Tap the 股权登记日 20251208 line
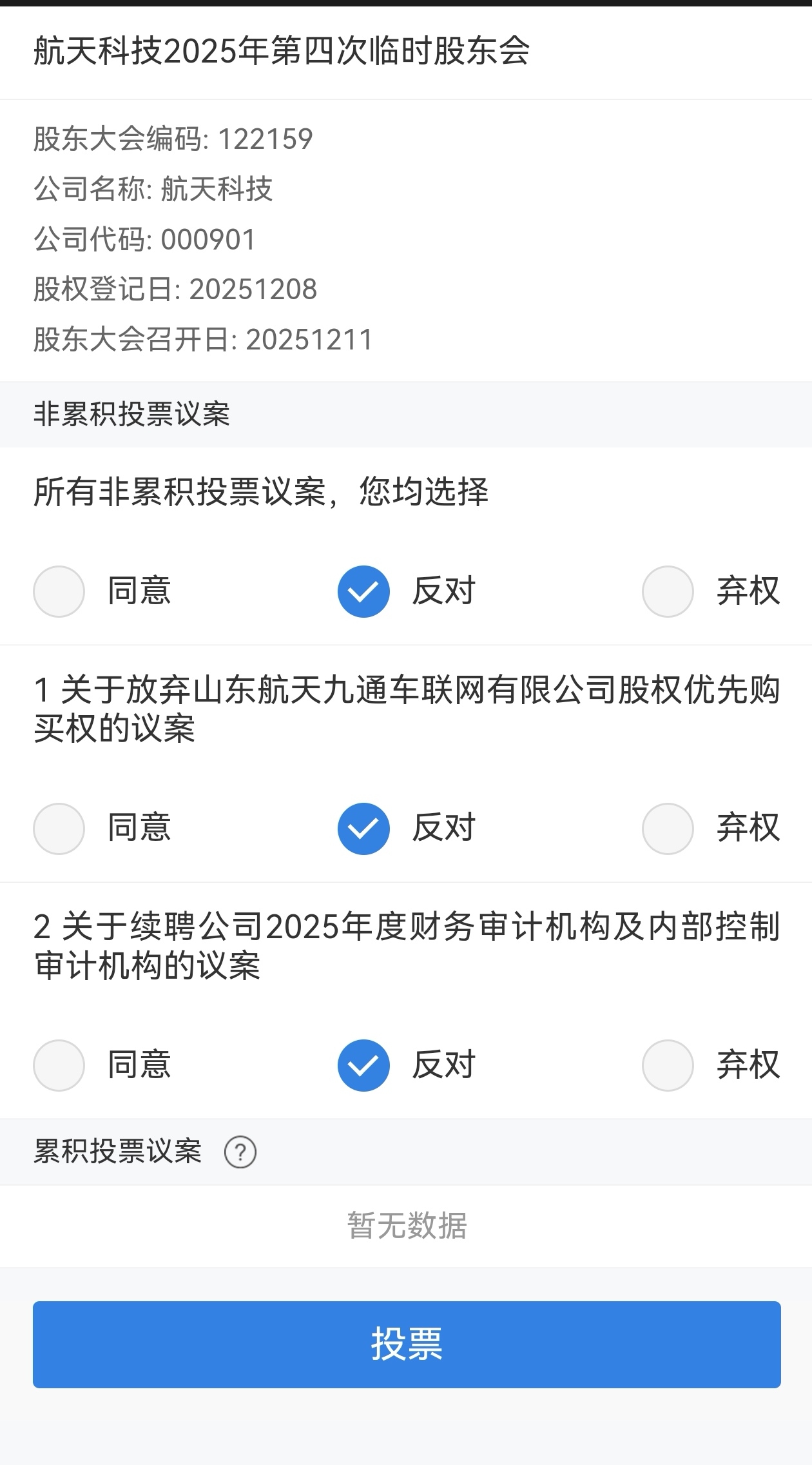The height and width of the screenshot is (1465, 812). point(175,290)
